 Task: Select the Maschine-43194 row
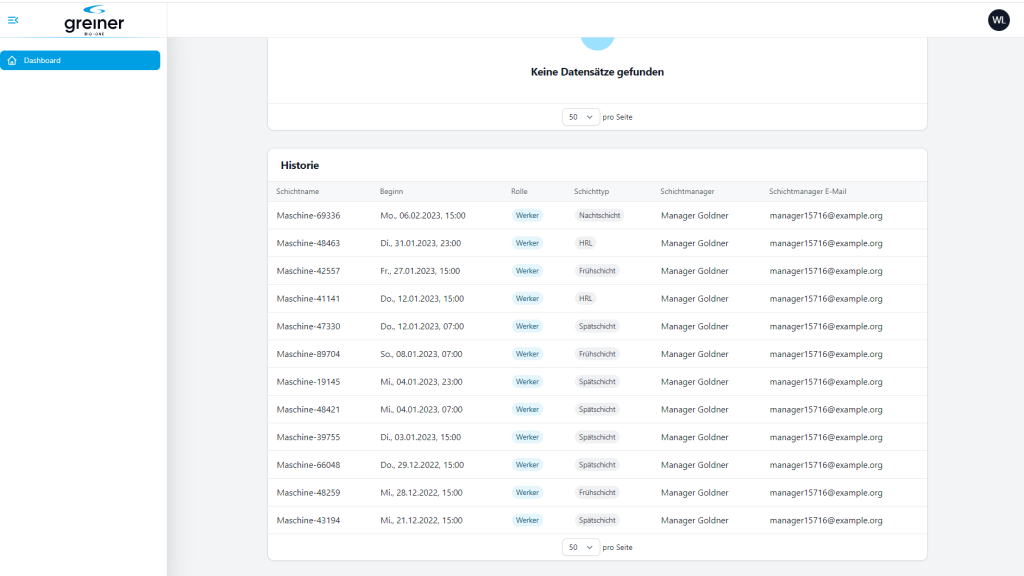(597, 520)
